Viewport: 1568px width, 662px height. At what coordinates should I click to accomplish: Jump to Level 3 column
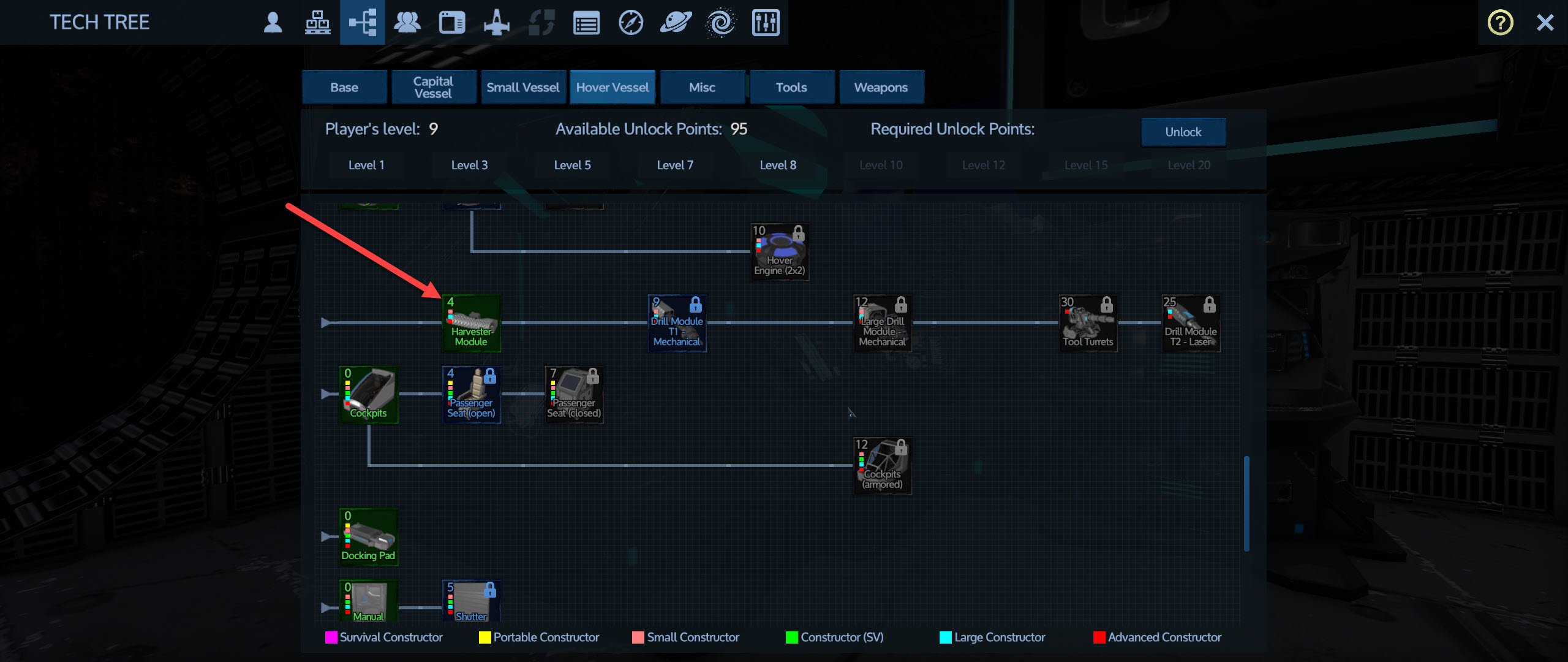click(x=469, y=165)
